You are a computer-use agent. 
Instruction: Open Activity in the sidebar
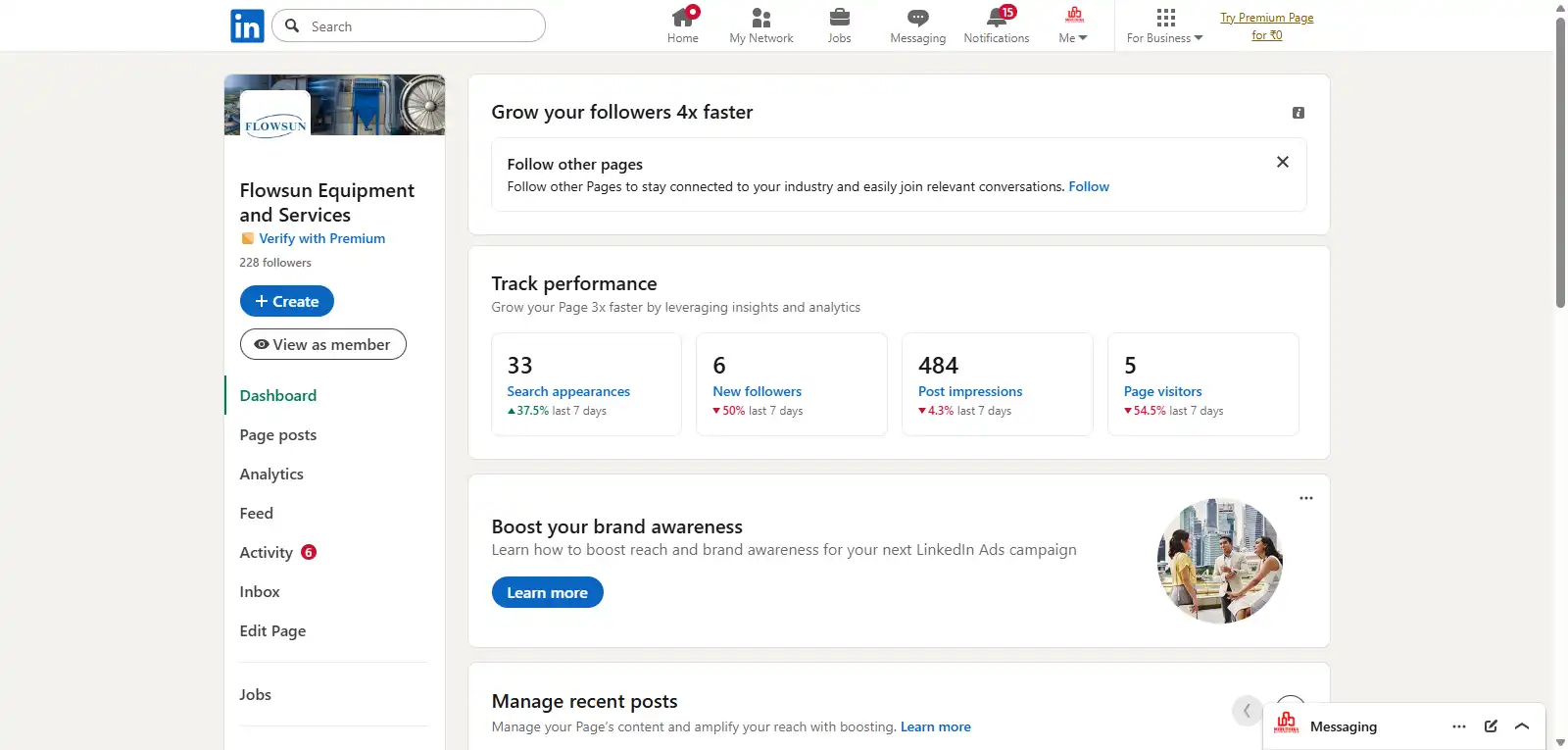tap(267, 552)
